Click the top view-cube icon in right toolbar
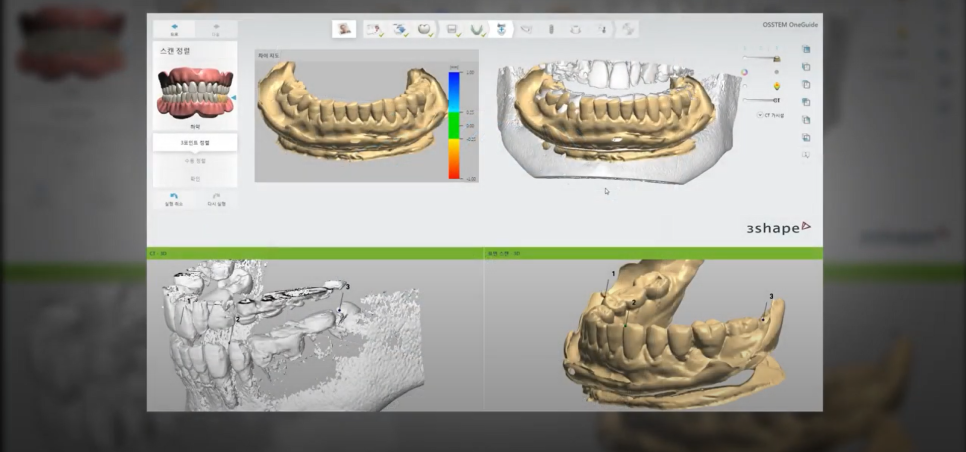This screenshot has height=452, width=966. [x=805, y=50]
